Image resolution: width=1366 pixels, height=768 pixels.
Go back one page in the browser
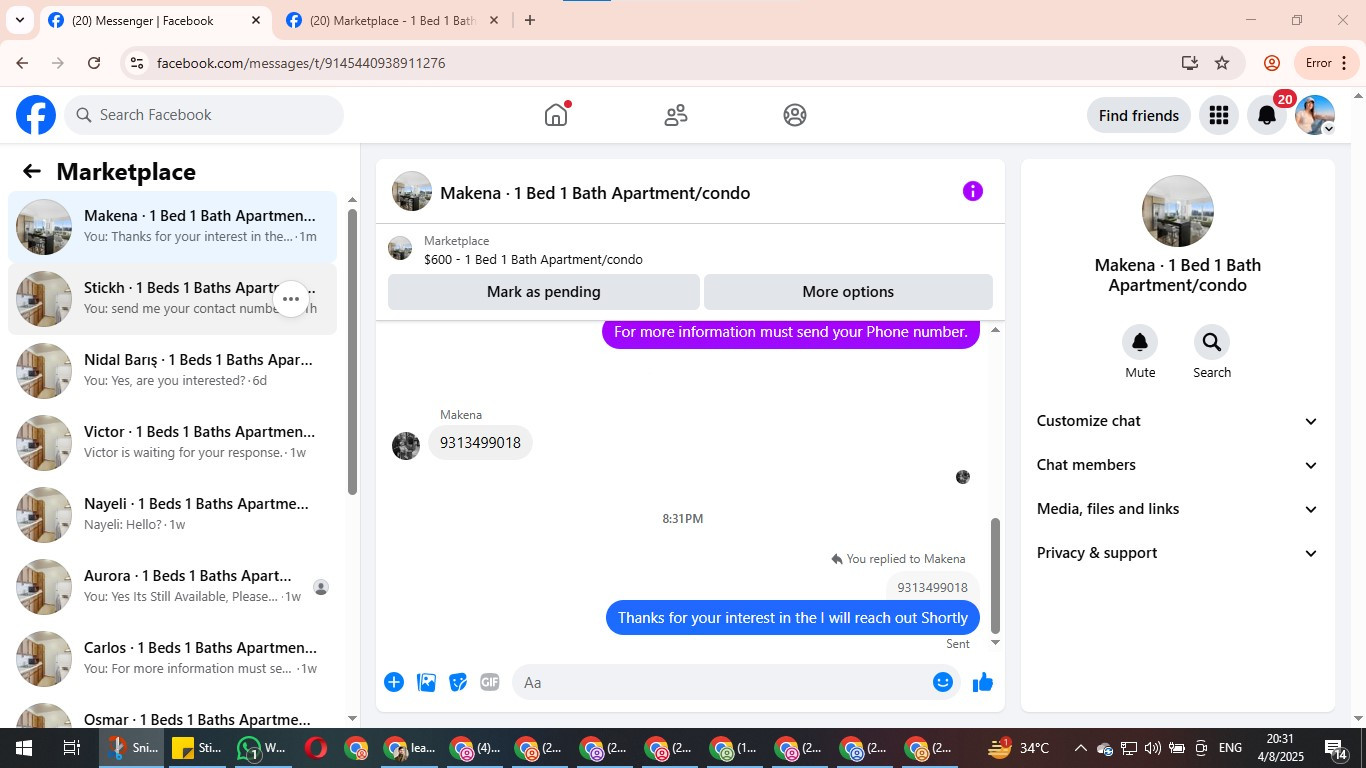[22, 63]
